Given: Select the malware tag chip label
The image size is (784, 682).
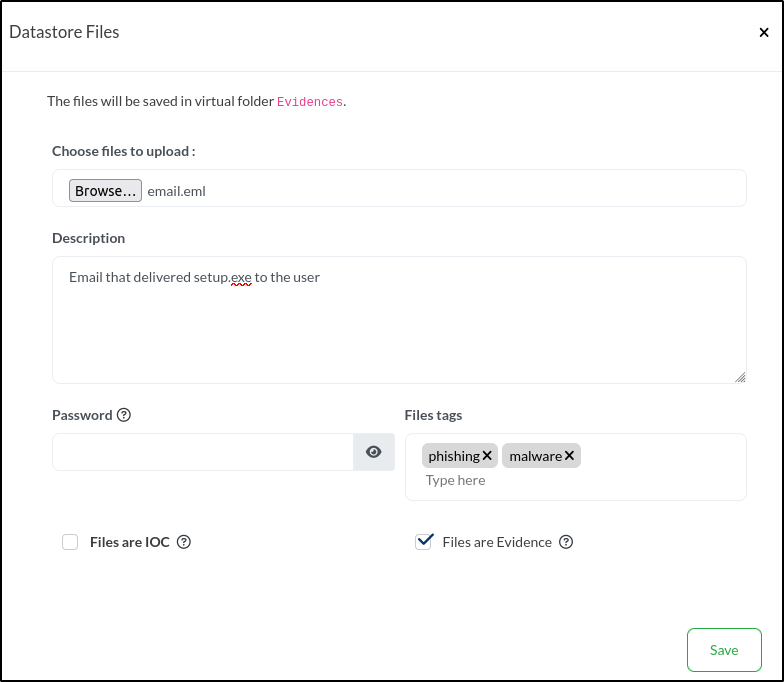Looking at the screenshot, I should (x=535, y=456).
